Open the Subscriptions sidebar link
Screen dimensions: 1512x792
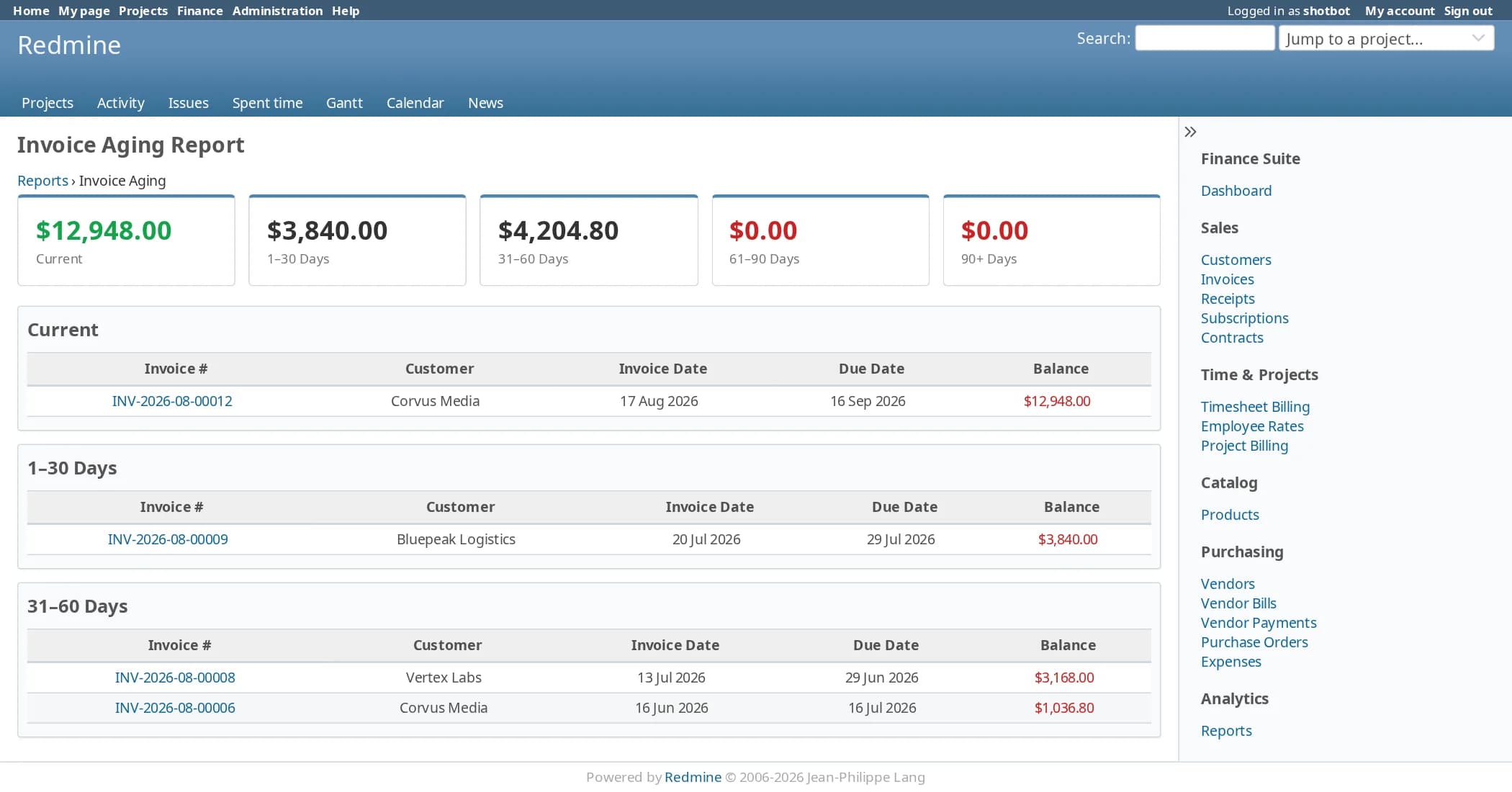[x=1244, y=318]
